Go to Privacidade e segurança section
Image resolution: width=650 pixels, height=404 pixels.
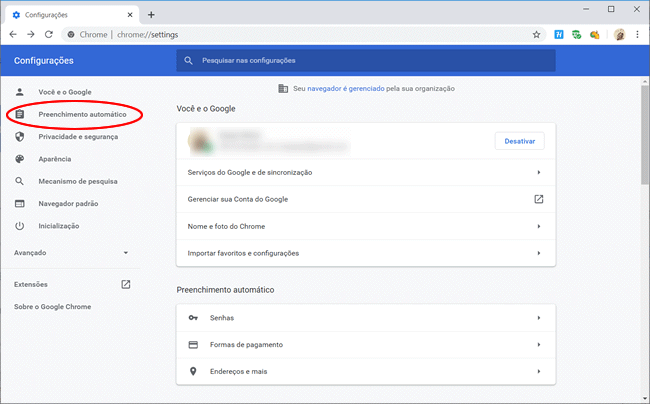point(78,137)
